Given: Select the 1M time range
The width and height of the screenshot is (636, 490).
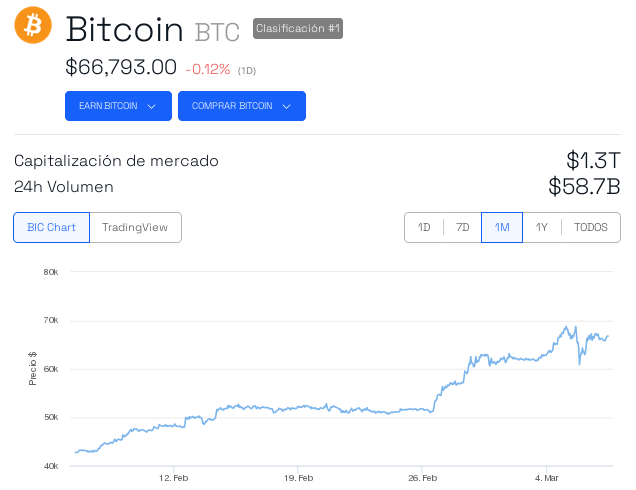Looking at the screenshot, I should [502, 227].
